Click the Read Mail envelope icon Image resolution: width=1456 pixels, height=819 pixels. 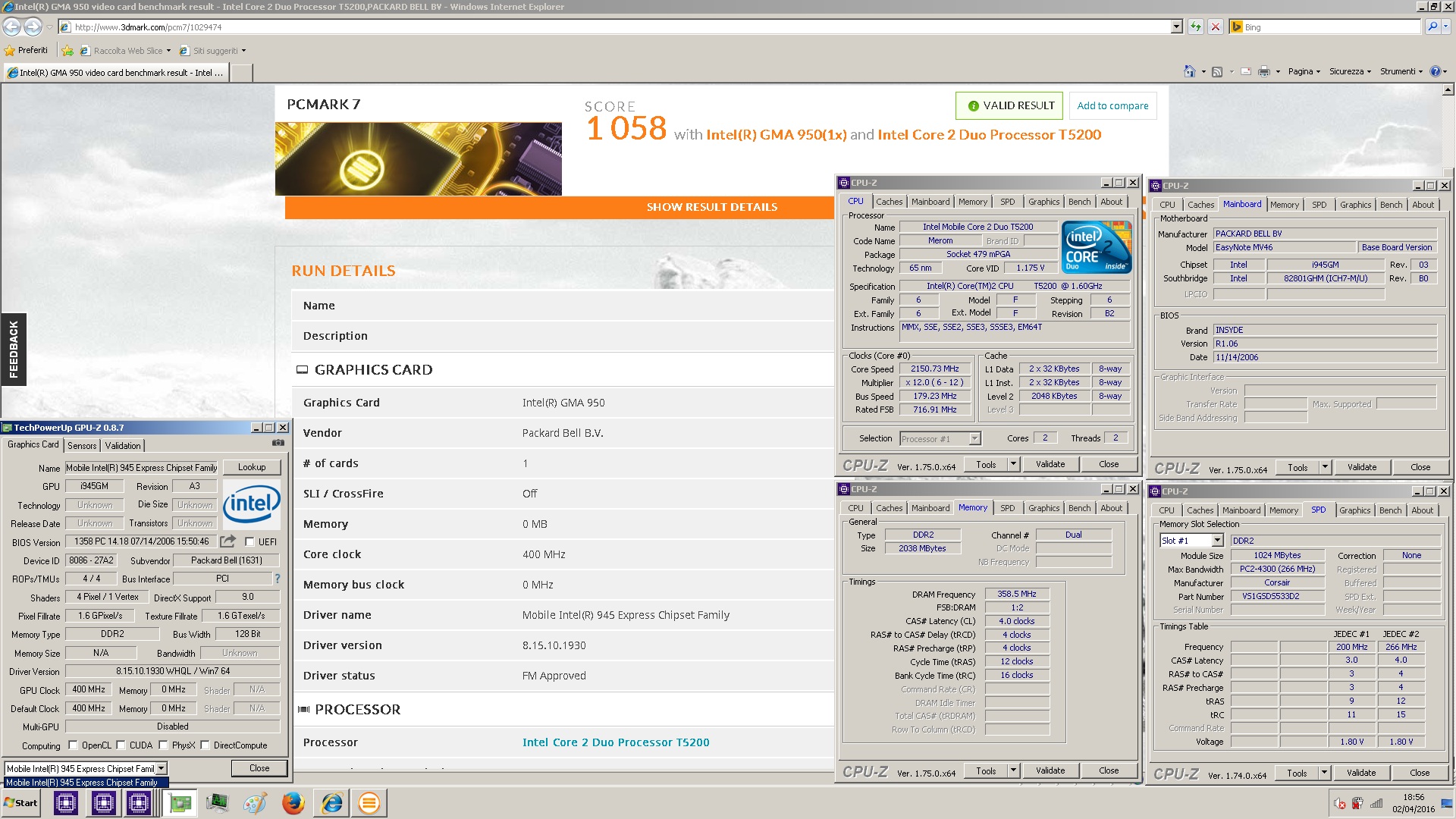[1245, 71]
